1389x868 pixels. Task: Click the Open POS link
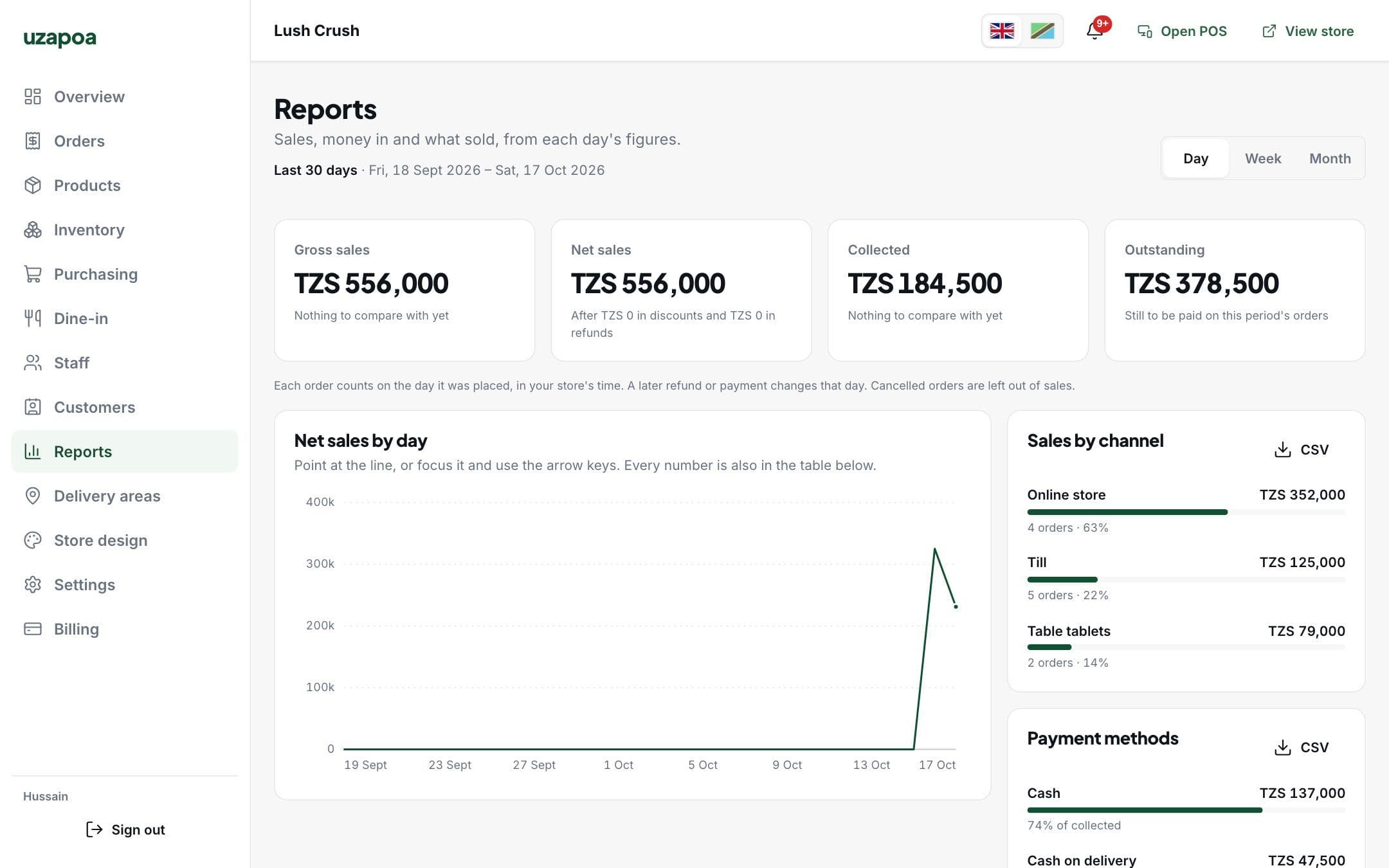pyautogui.click(x=1182, y=31)
